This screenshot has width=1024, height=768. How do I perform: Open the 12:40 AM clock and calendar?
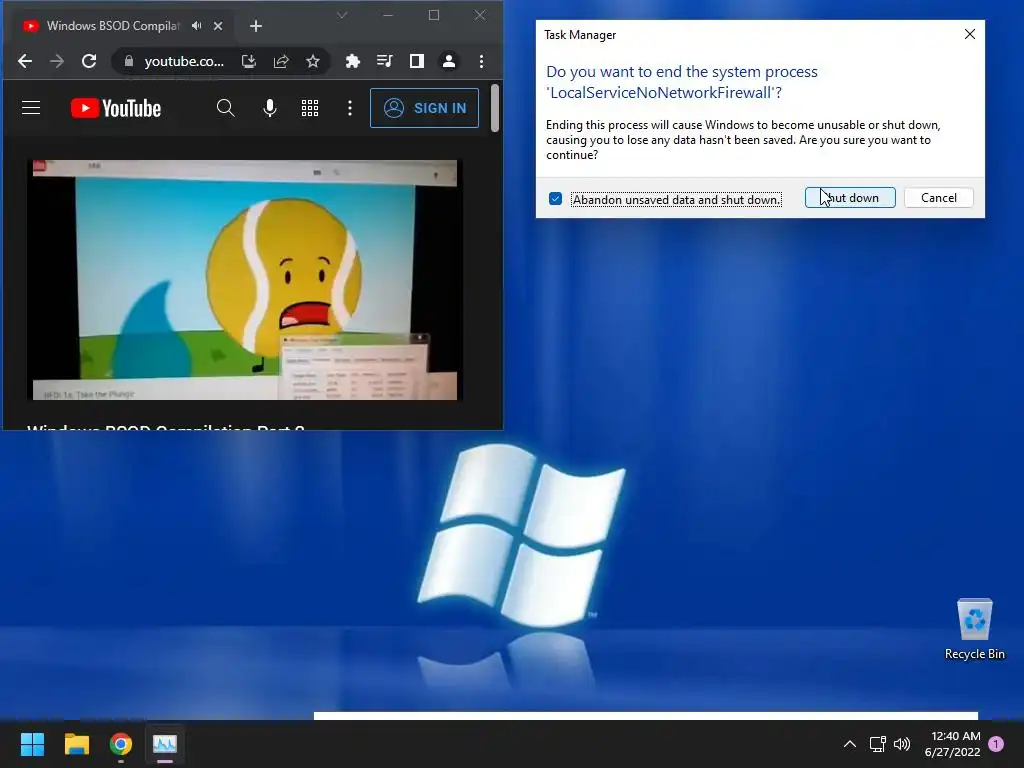(x=952, y=744)
